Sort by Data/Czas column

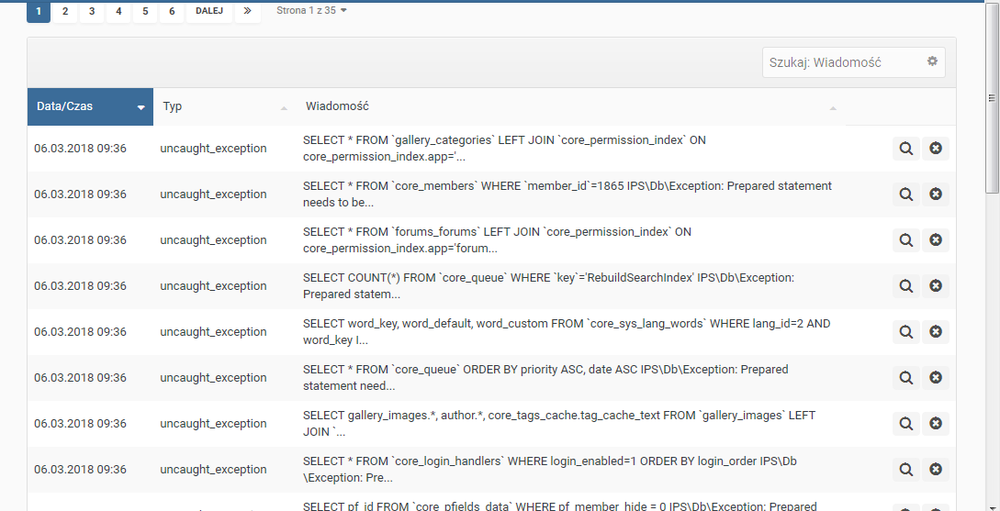pyautogui.click(x=90, y=106)
